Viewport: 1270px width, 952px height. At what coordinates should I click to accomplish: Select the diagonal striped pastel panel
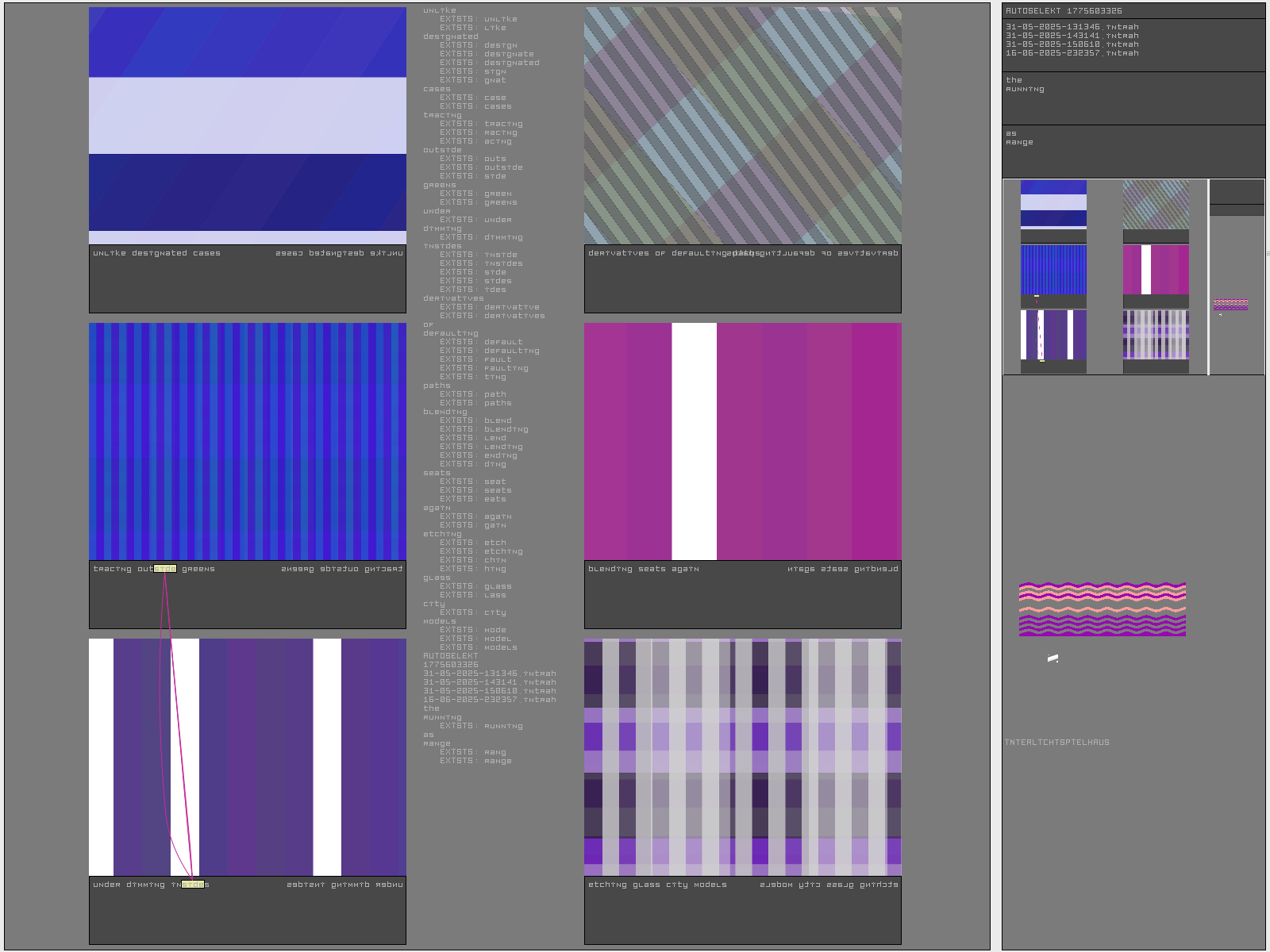coord(742,125)
